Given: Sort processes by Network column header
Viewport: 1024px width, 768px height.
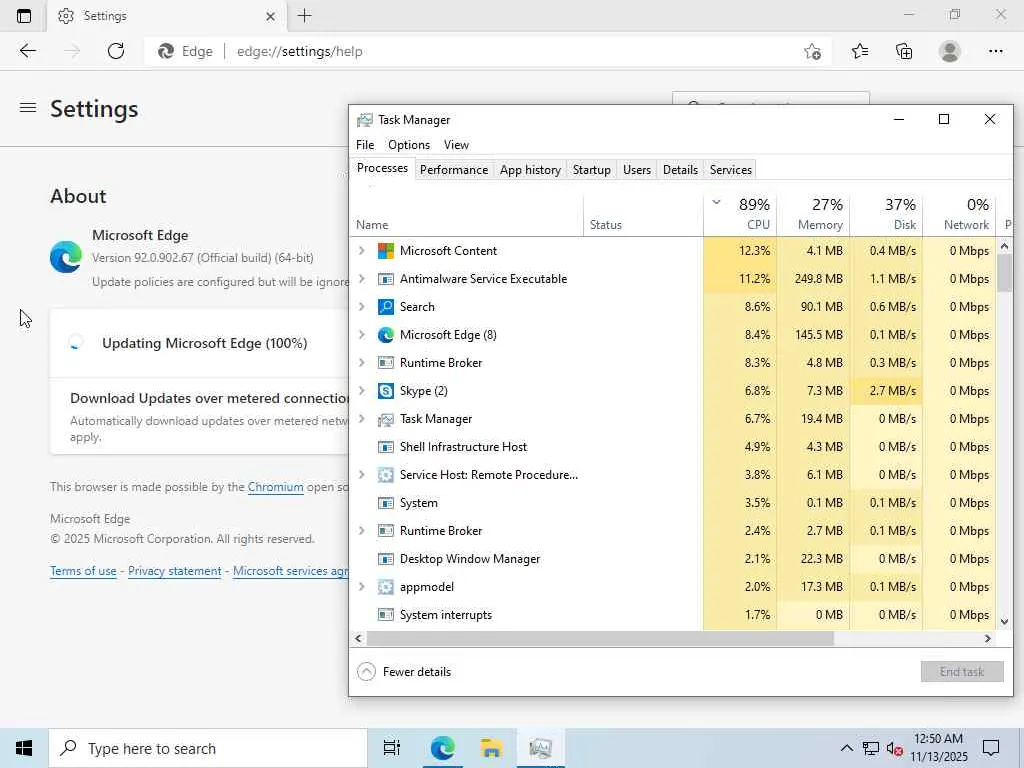Looking at the screenshot, I should tap(959, 215).
